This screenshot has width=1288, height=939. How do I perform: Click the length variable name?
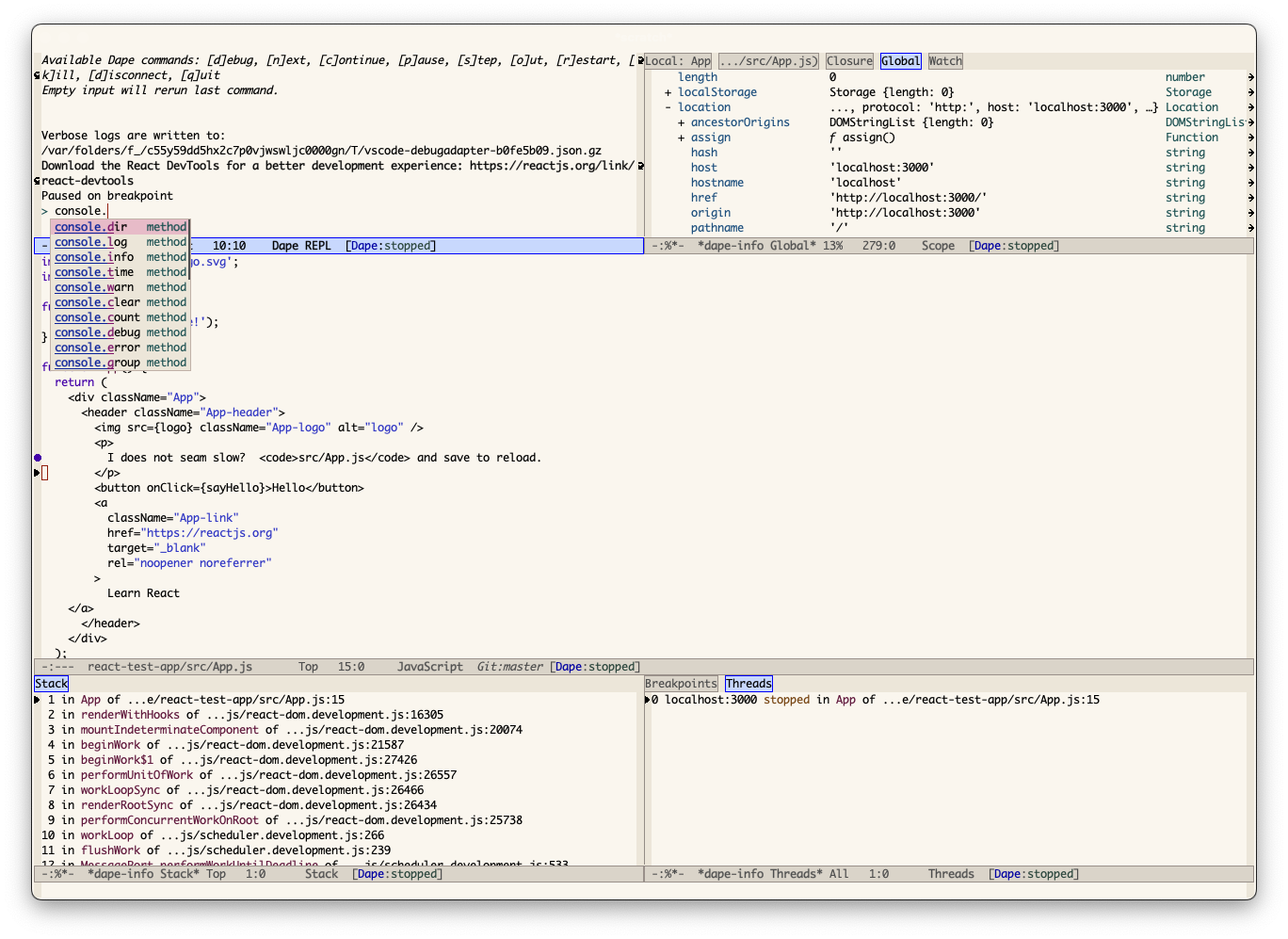coord(697,77)
